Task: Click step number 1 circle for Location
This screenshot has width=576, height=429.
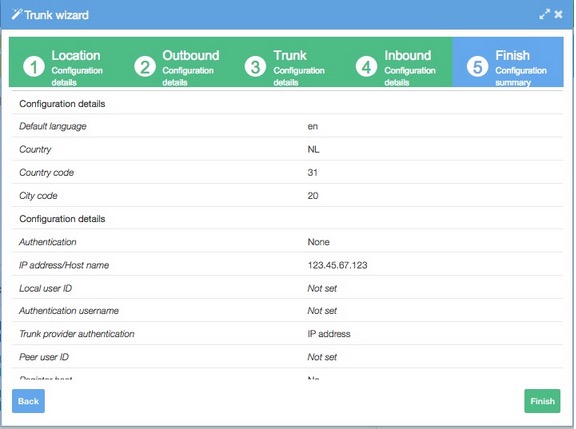Action: pyautogui.click(x=34, y=67)
